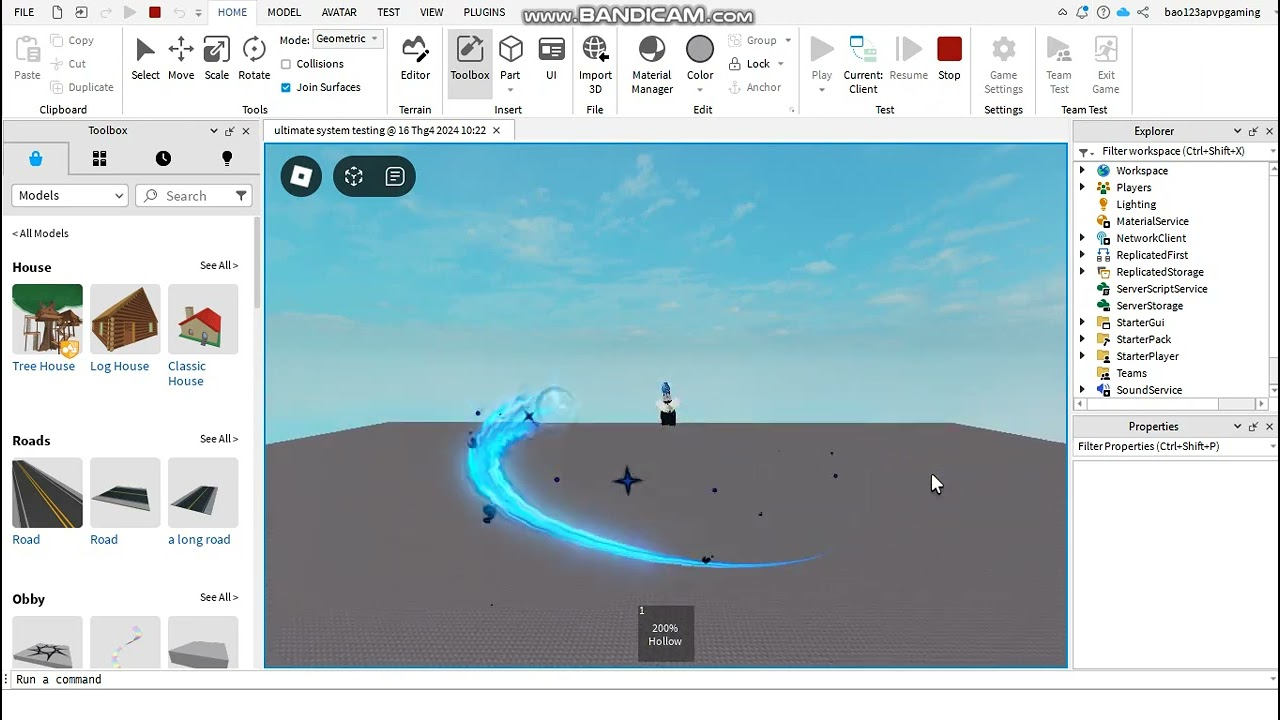Open Material Manager
Screen dimensions: 1280x720
pyautogui.click(x=652, y=64)
